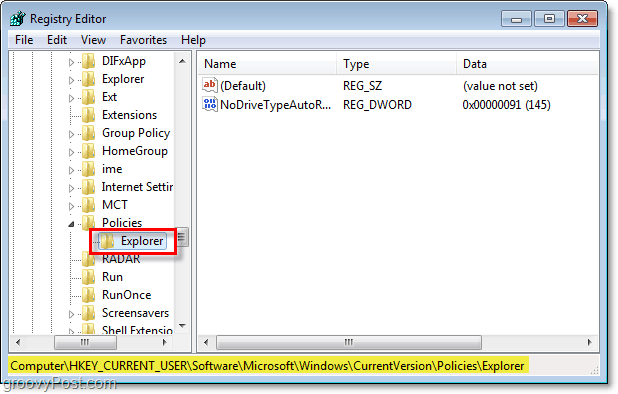
Task: Sort by the Name column header
Action: coord(267,63)
